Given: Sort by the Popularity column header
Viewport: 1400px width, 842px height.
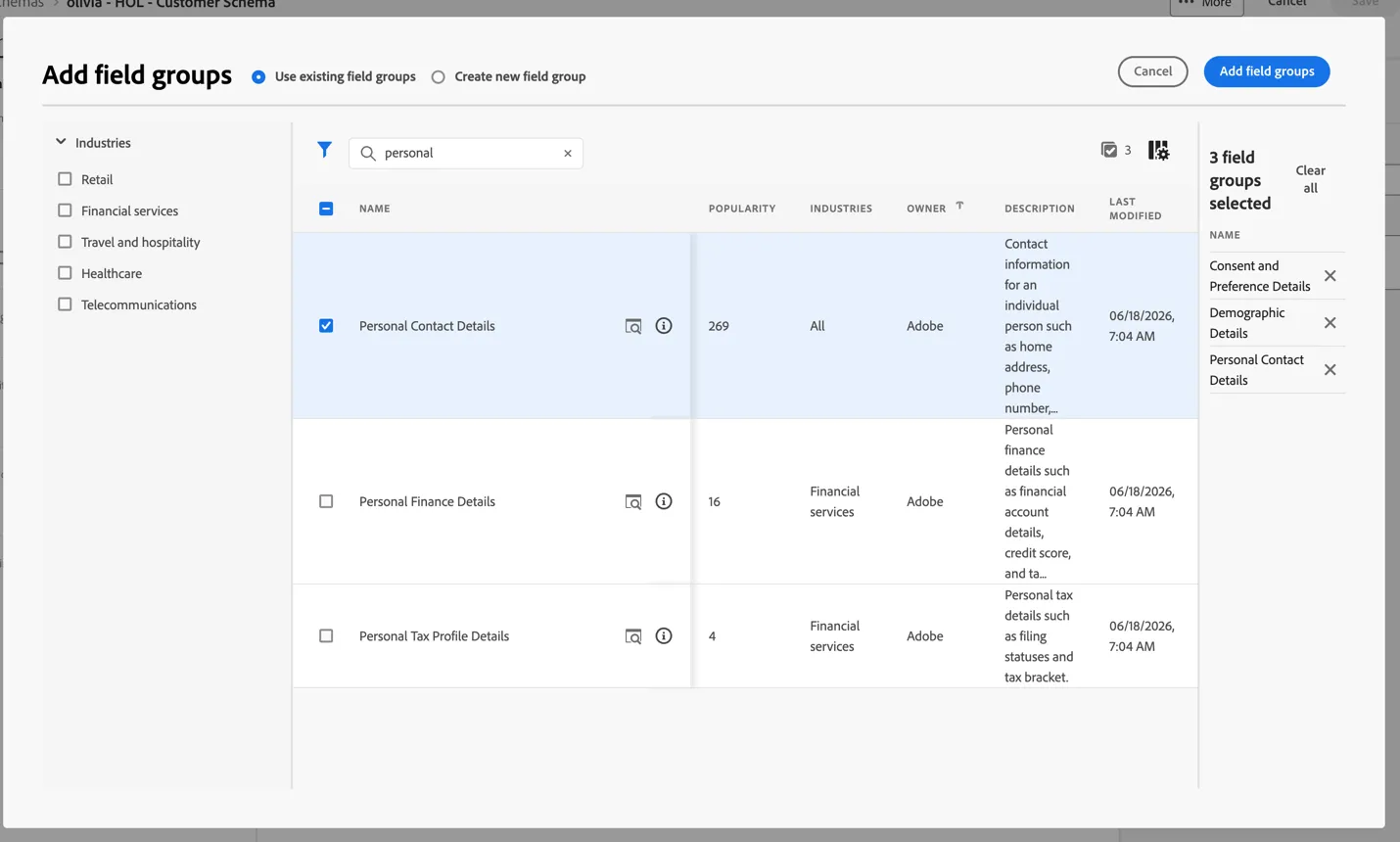Looking at the screenshot, I should click(x=742, y=209).
